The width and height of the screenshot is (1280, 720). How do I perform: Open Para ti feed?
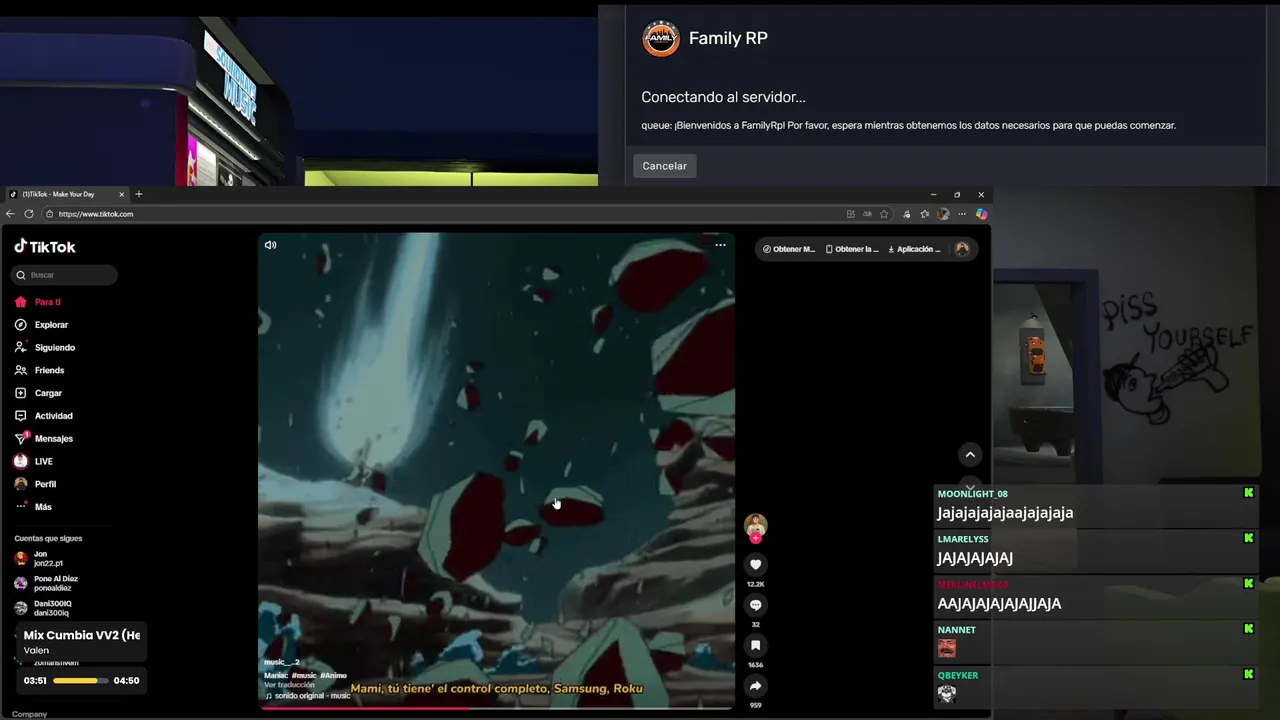pyautogui.click(x=38, y=302)
